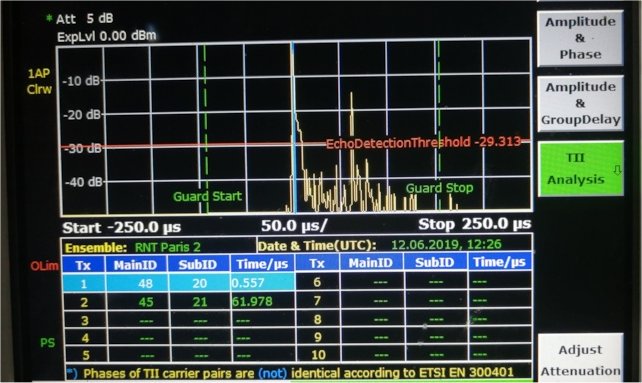Select the Amplitude & GroupDelay softkey
Screen dimensions: 642x383
[580, 103]
